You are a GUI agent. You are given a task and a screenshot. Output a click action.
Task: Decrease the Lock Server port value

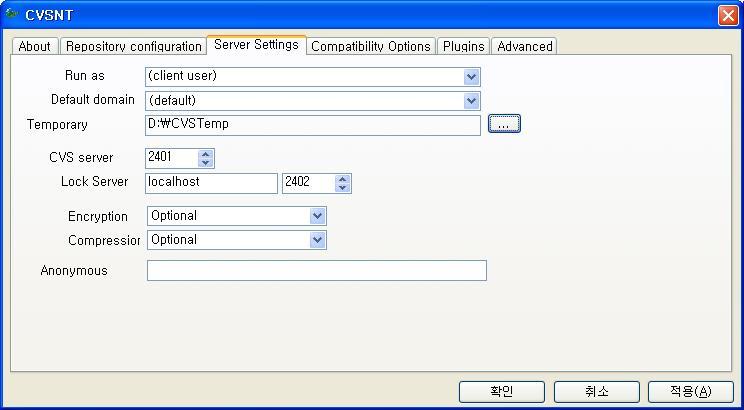343,188
